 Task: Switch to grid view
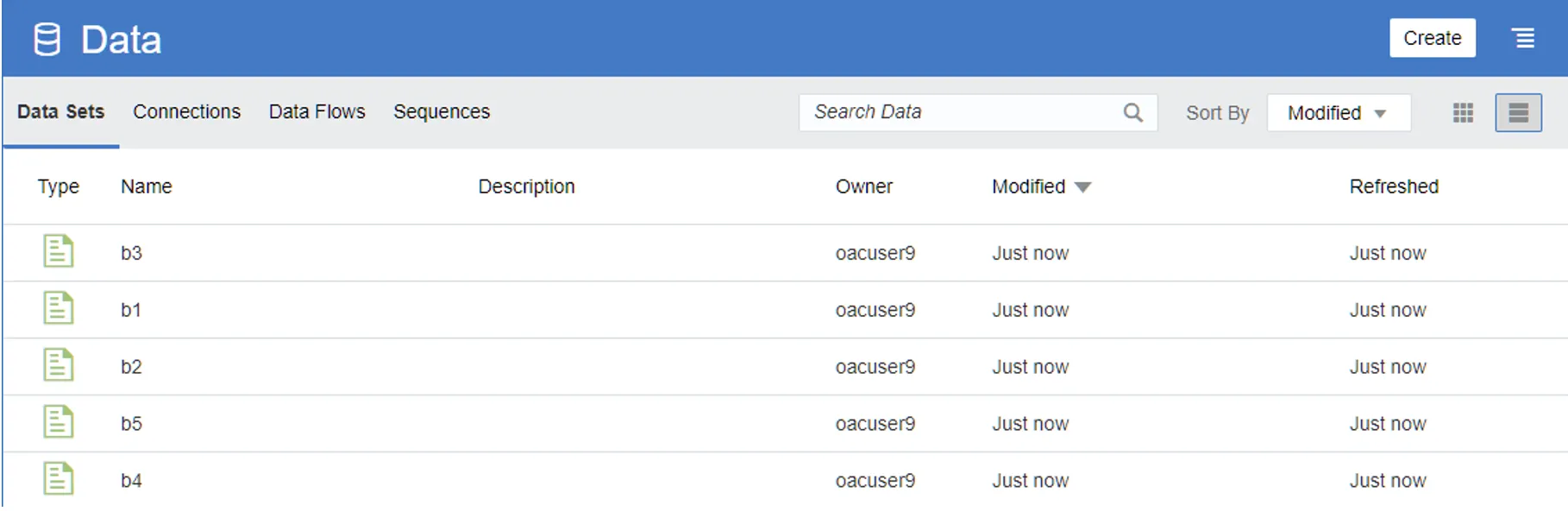[1463, 113]
